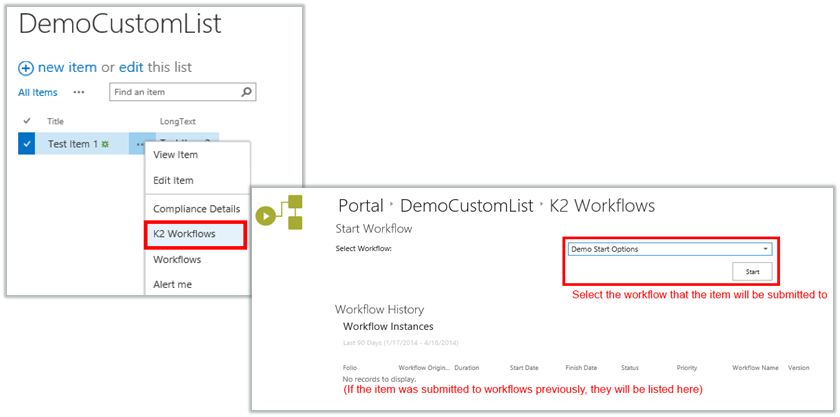Click the Duration column header

coord(467,368)
